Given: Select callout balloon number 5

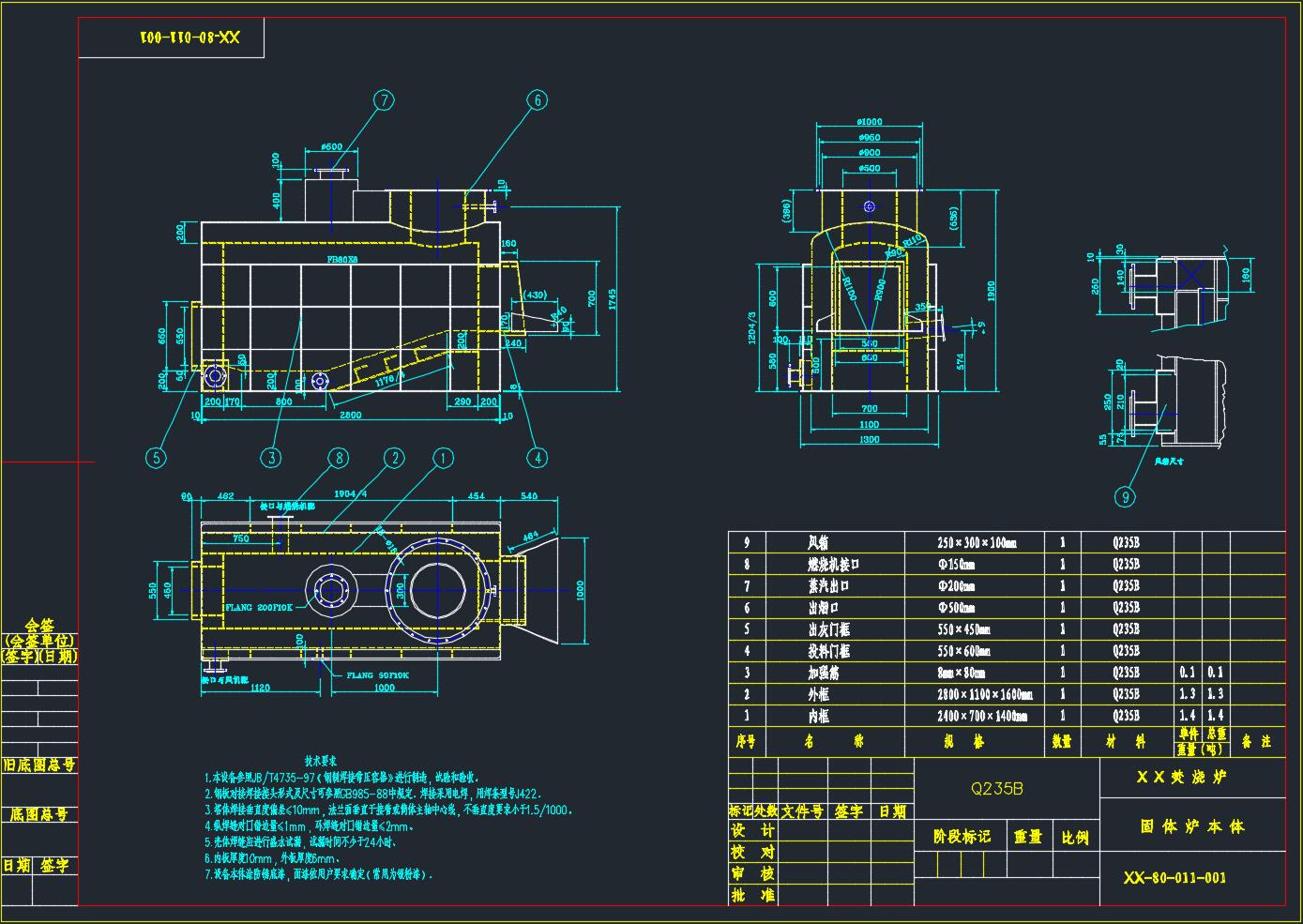Looking at the screenshot, I should (156, 458).
